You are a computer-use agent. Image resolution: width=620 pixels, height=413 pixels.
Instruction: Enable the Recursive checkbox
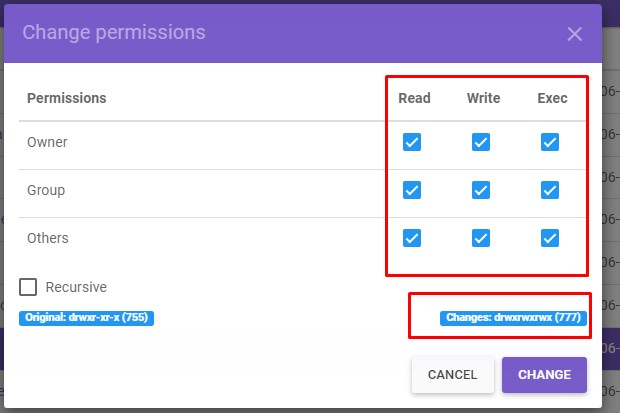point(29,287)
